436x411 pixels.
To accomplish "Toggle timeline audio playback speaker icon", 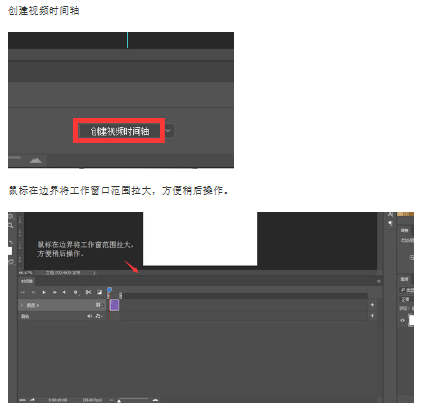I will (x=64, y=292).
